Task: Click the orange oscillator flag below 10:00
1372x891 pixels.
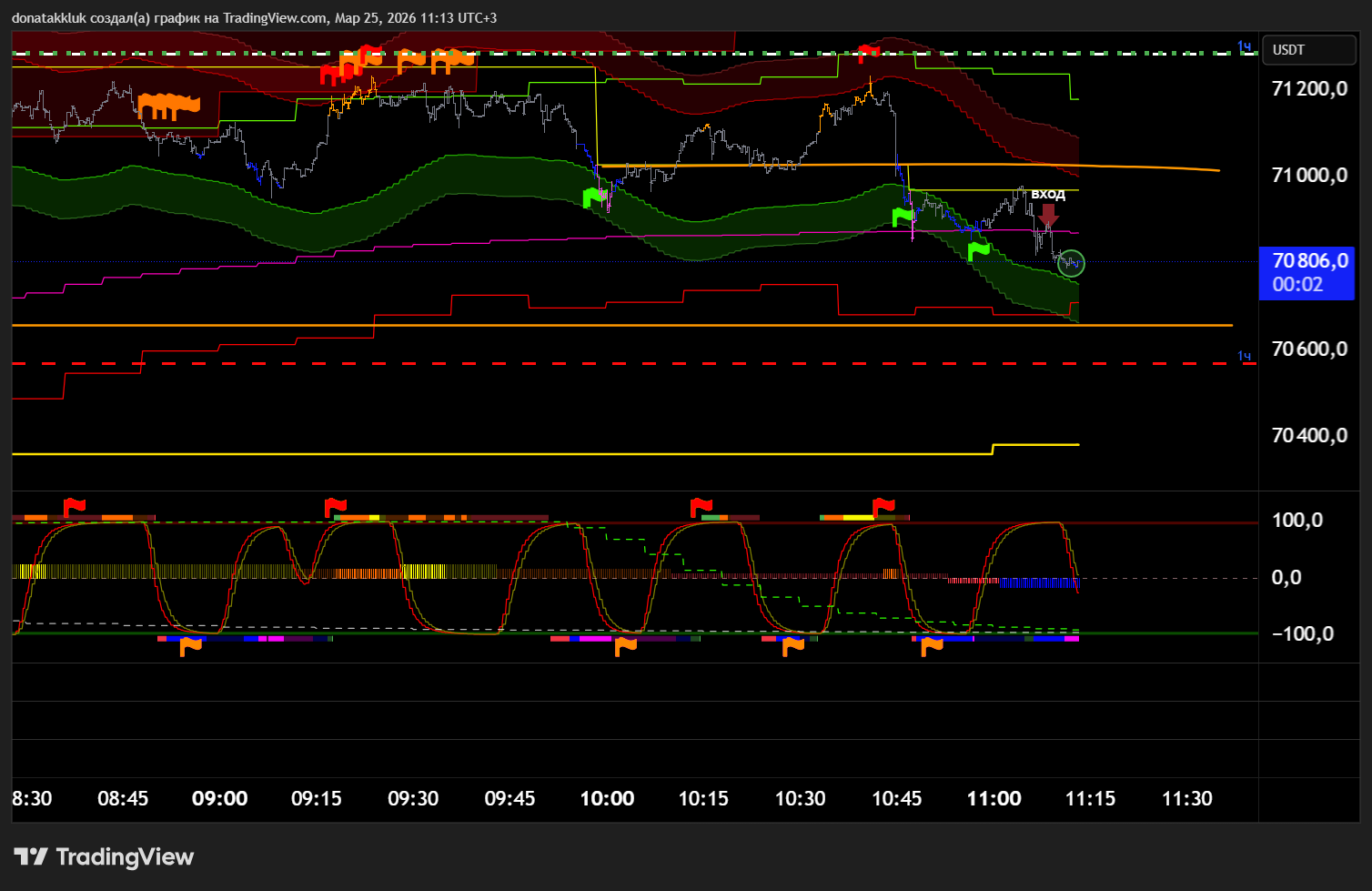Action: (x=625, y=645)
